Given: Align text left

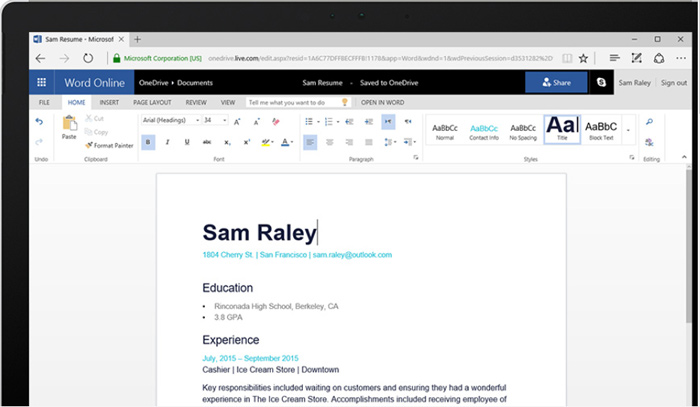Looking at the screenshot, I should (x=310, y=142).
